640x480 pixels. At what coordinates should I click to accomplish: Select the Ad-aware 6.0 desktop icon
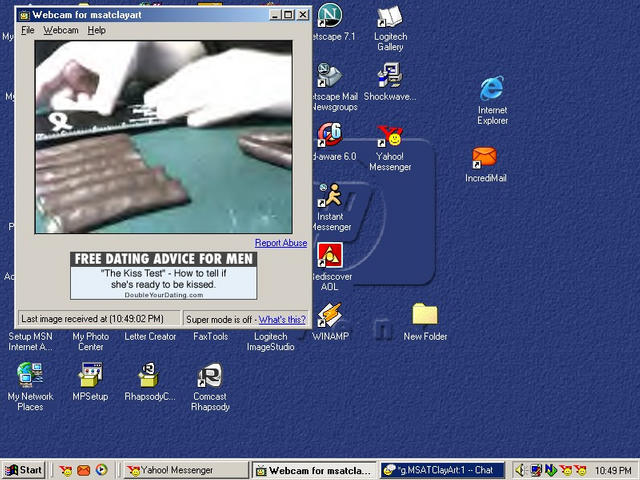(x=330, y=135)
